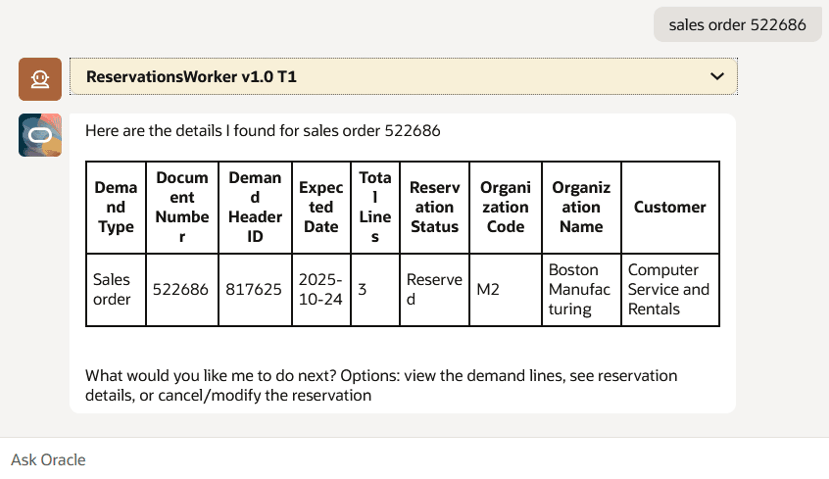Screen dimensions: 829x479
Task: Click the user message 'sales order 522686'
Action: click(x=738, y=24)
